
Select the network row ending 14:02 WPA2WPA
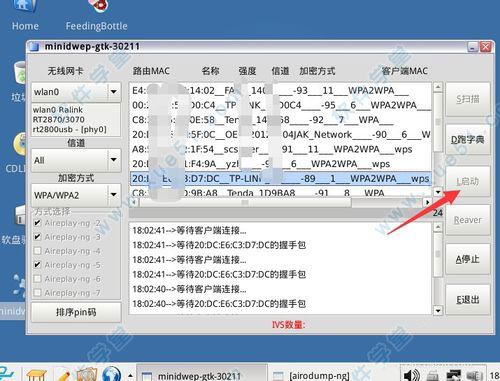pos(281,90)
